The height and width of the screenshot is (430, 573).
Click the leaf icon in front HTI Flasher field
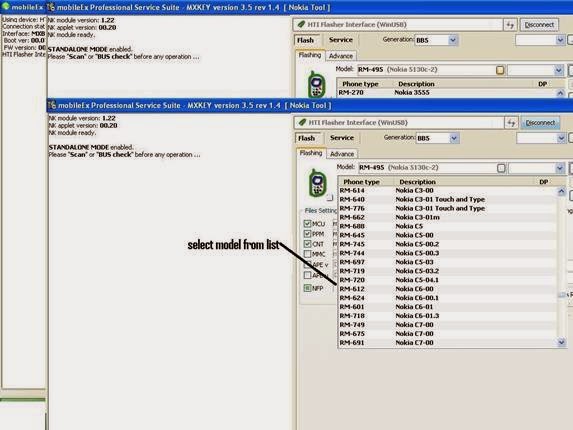(303, 123)
